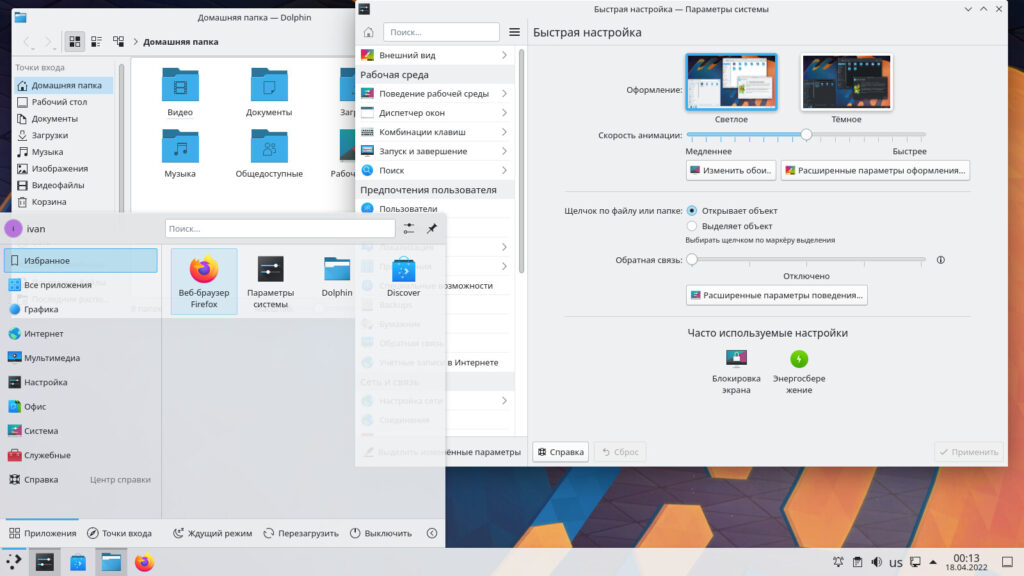Click the animation speed slider handle

pyautogui.click(x=806, y=134)
